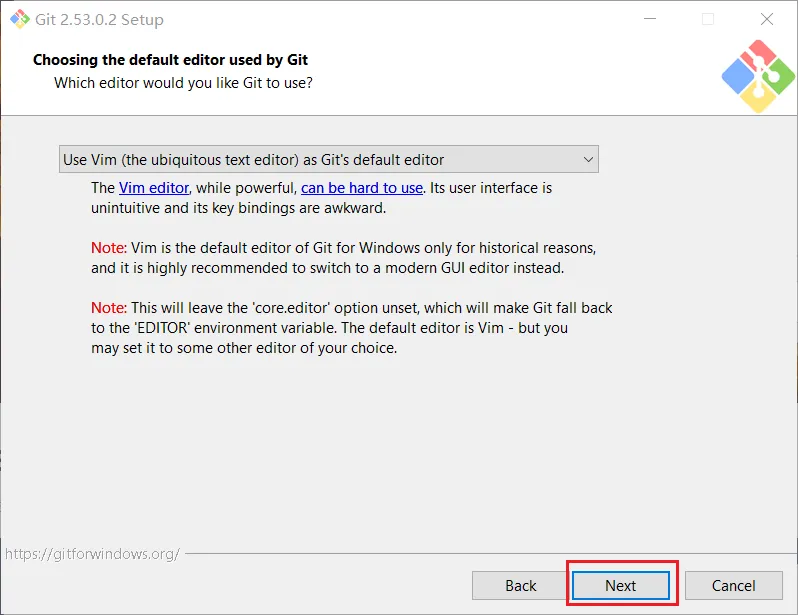The height and width of the screenshot is (615, 798).
Task: Click the 'Git 2.53.0.2 Setup' title text
Action: (x=99, y=19)
